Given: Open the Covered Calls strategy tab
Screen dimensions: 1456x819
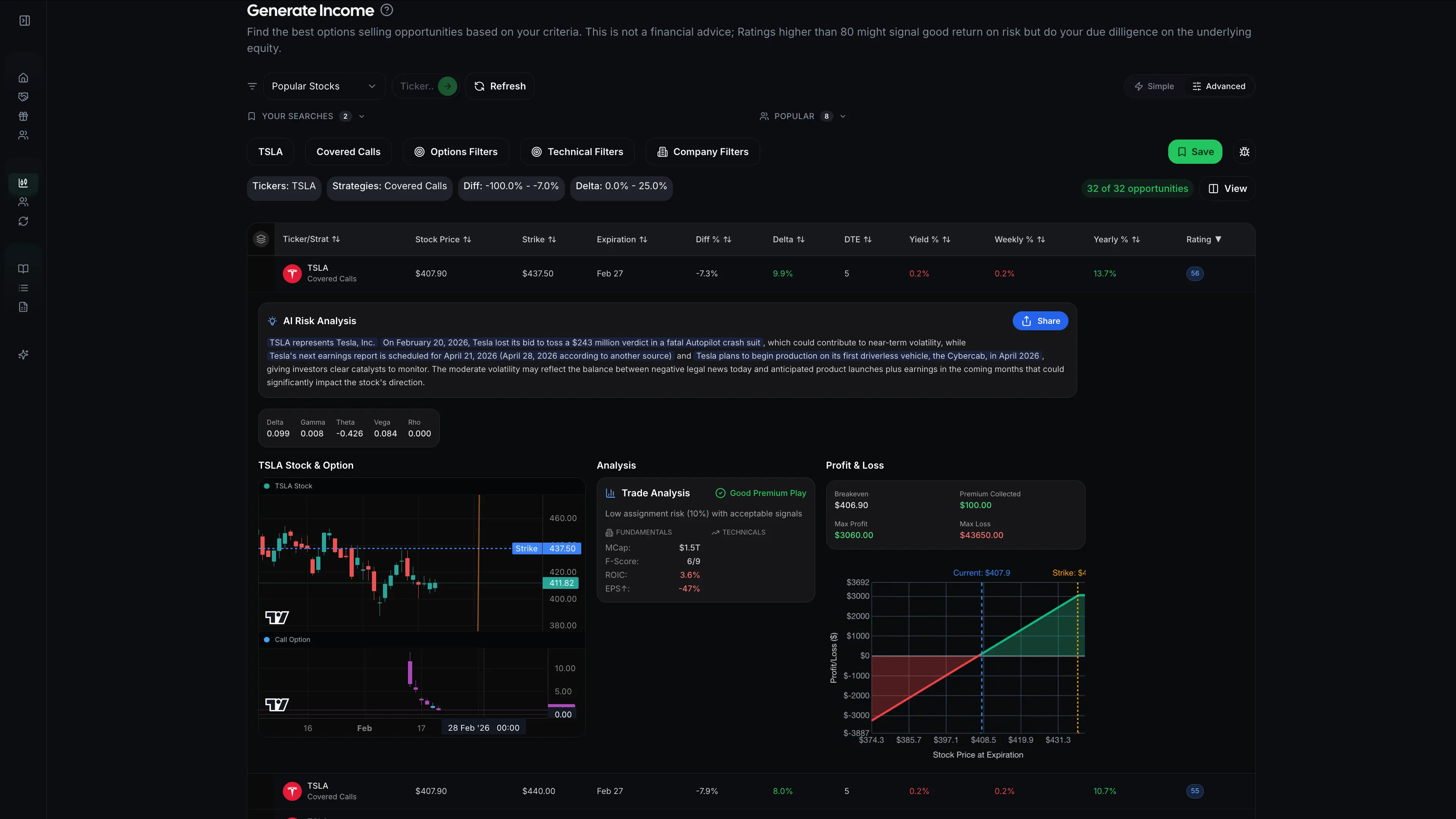Looking at the screenshot, I should tap(348, 152).
